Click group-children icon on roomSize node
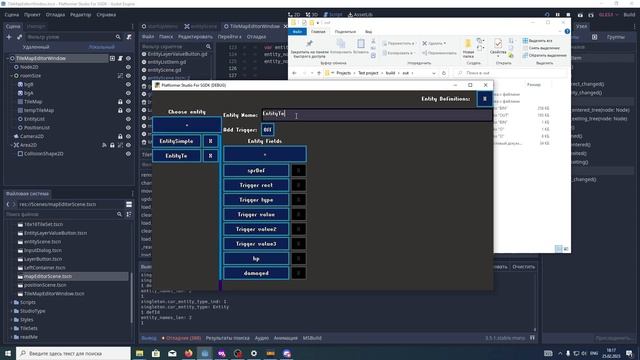The width and height of the screenshot is (640, 360). [120, 76]
